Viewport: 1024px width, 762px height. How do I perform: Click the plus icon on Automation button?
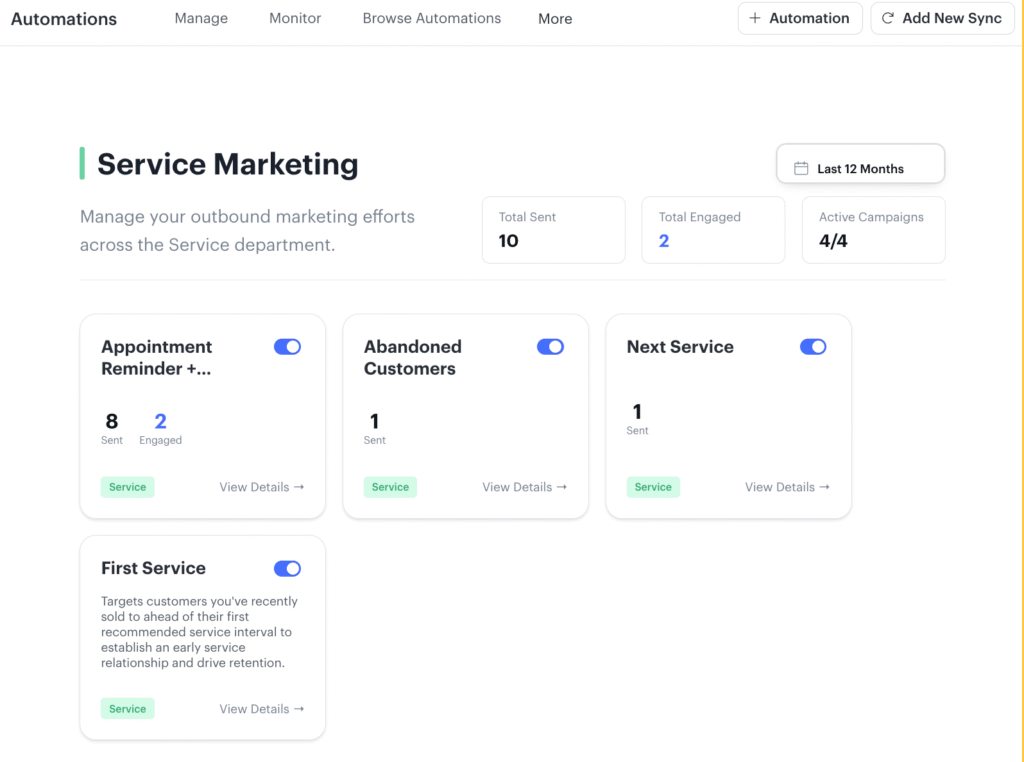755,18
